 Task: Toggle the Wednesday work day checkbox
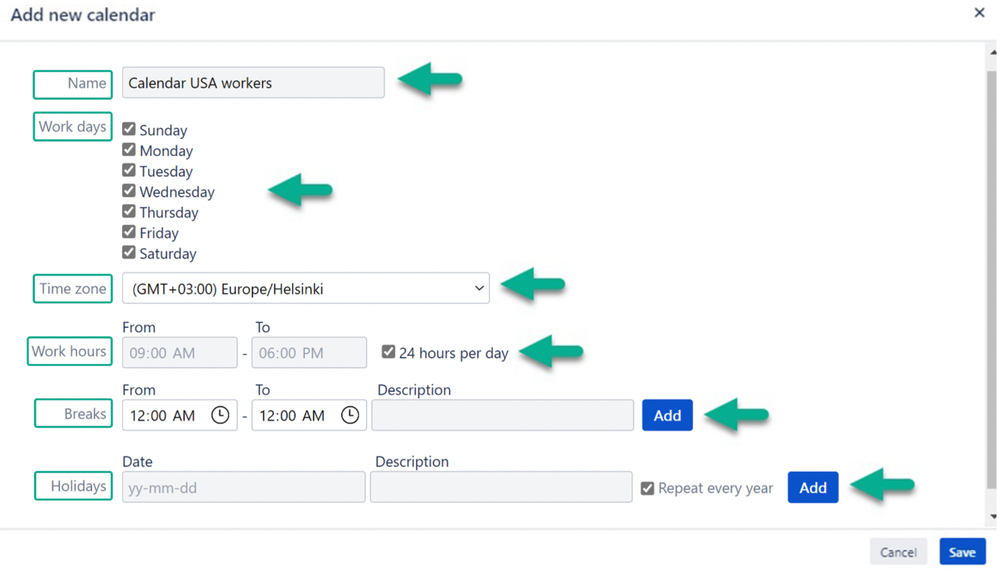(129, 191)
